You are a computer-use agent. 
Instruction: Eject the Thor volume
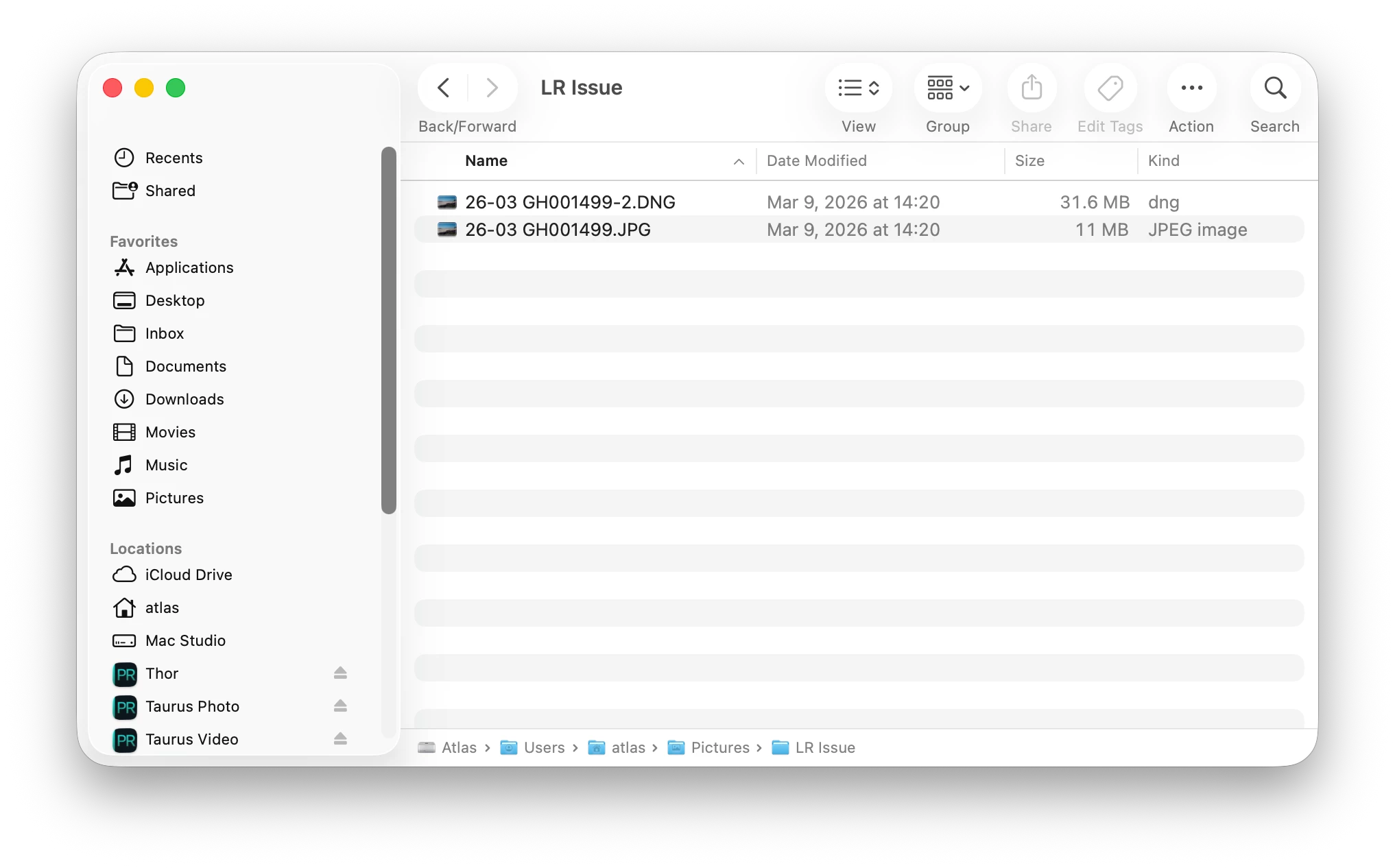click(340, 673)
